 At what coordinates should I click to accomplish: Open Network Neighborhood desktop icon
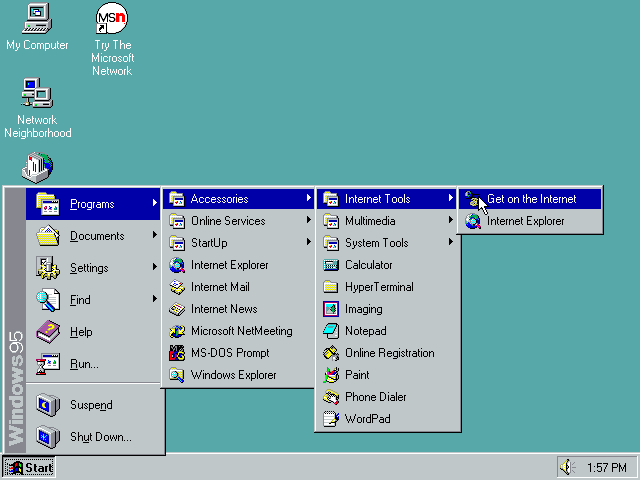(37, 108)
